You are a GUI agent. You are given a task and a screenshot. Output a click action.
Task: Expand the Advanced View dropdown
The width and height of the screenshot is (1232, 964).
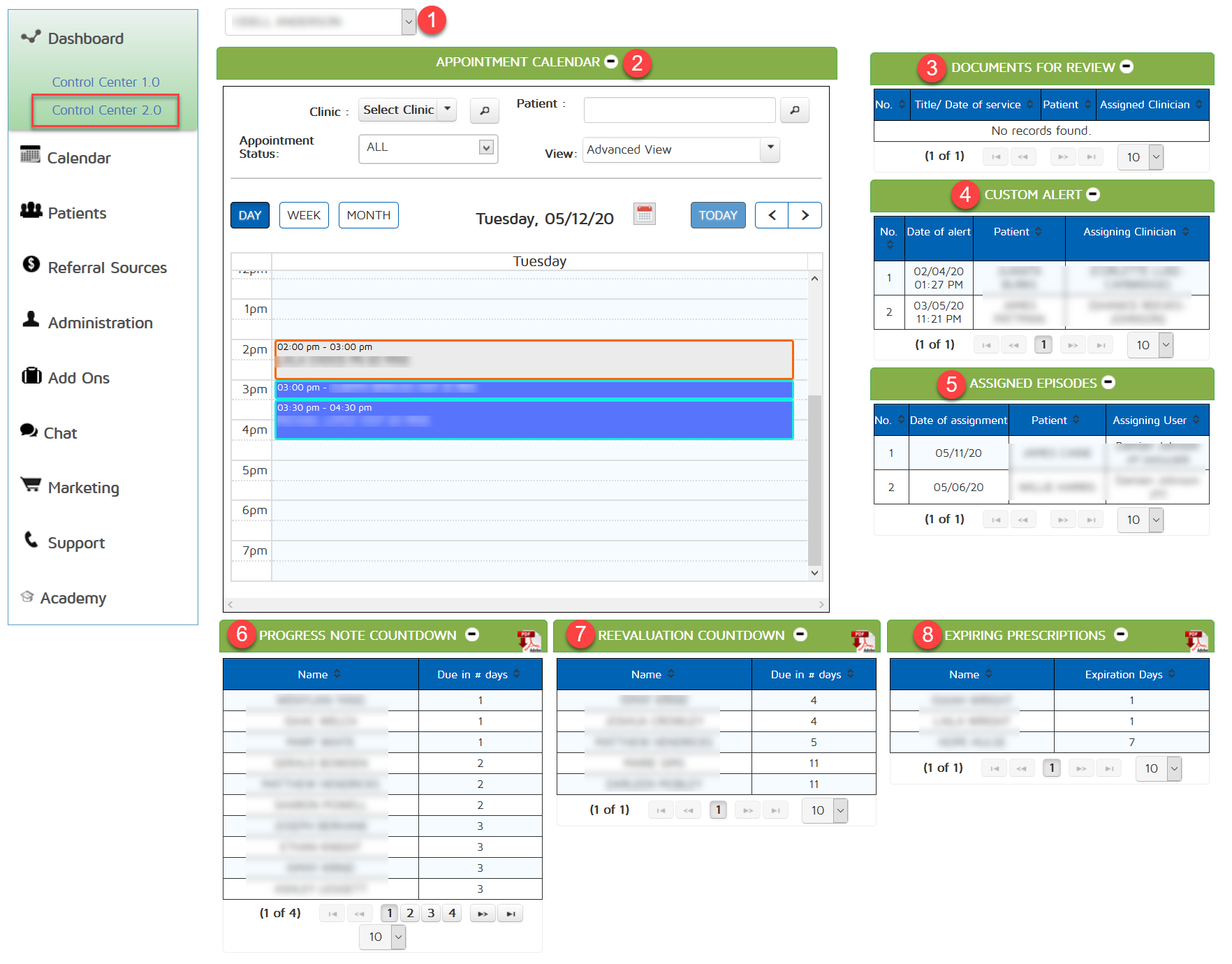pos(770,149)
